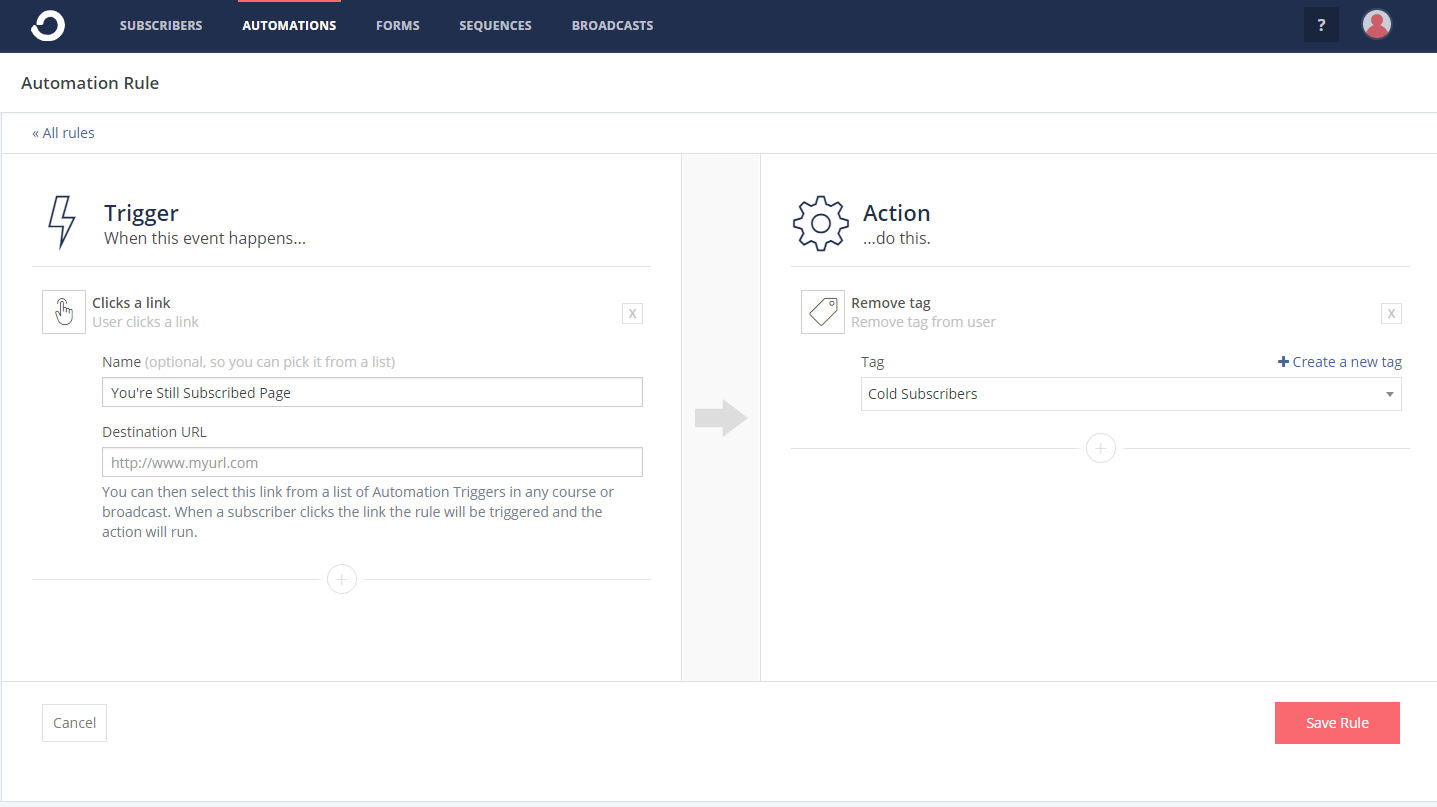The height and width of the screenshot is (807, 1437).
Task: Add another trigger with plus circle
Action: click(342, 579)
